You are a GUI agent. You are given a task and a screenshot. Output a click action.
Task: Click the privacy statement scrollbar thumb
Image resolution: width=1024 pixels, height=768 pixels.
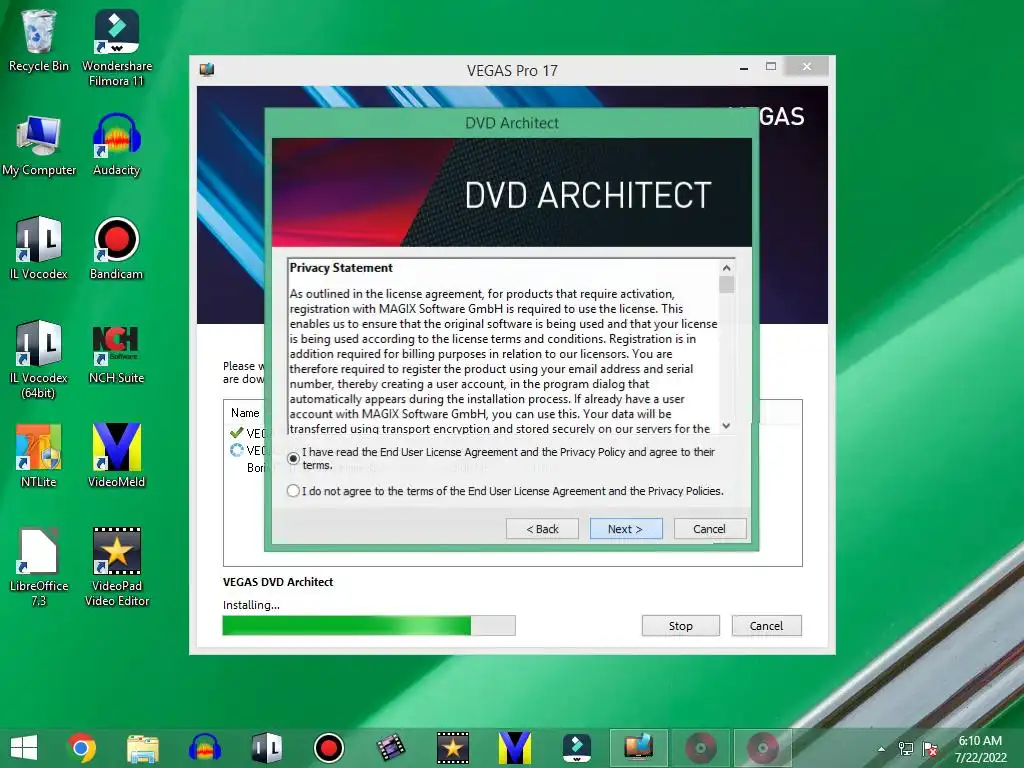click(726, 285)
